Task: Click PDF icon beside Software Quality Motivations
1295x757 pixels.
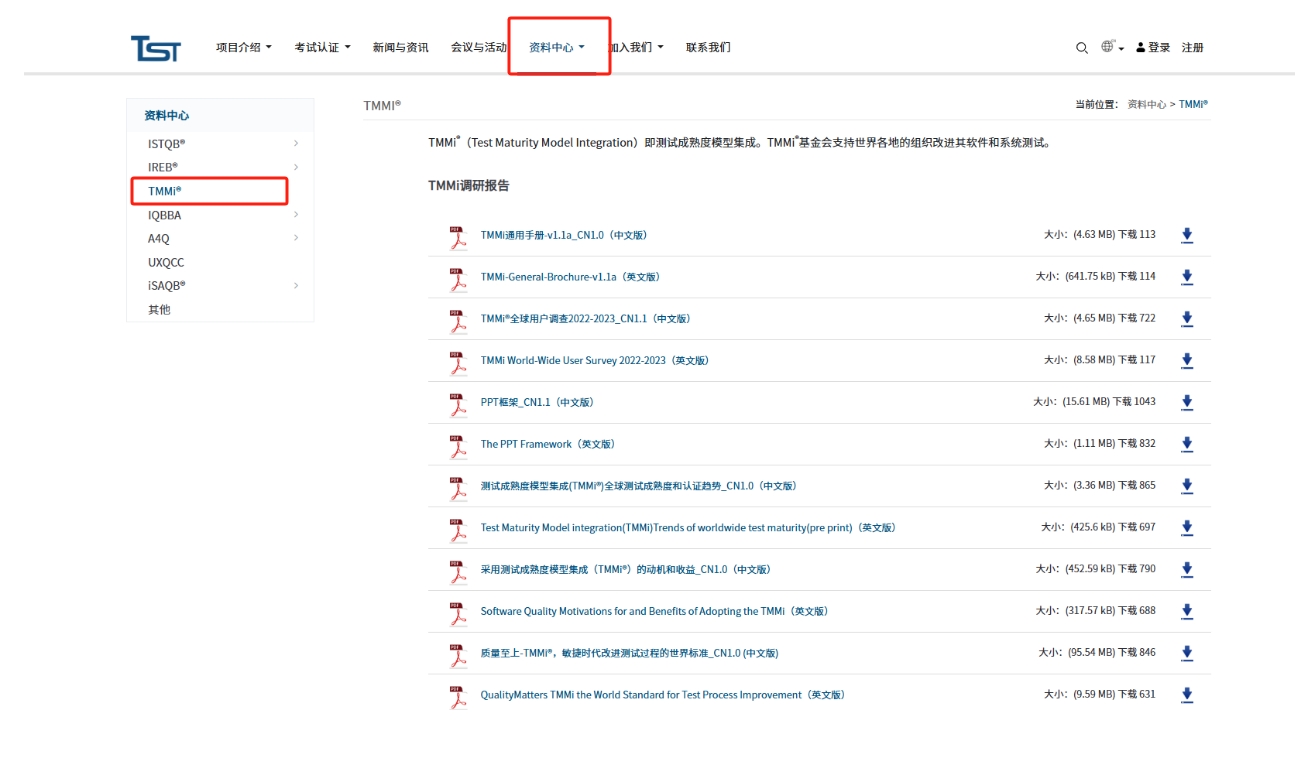Action: (x=458, y=613)
